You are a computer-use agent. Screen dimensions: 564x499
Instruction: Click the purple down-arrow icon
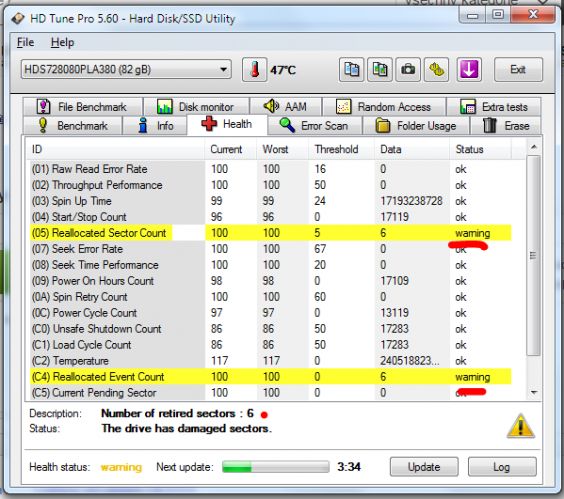[469, 69]
